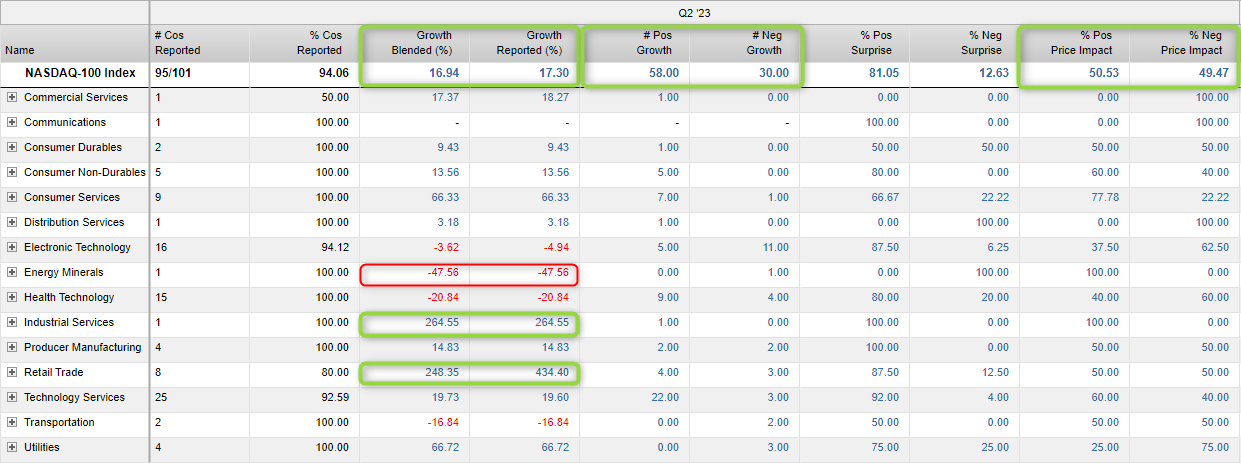The image size is (1241, 463).
Task: Click the index negative surprise 12.63
Action: click(x=993, y=73)
